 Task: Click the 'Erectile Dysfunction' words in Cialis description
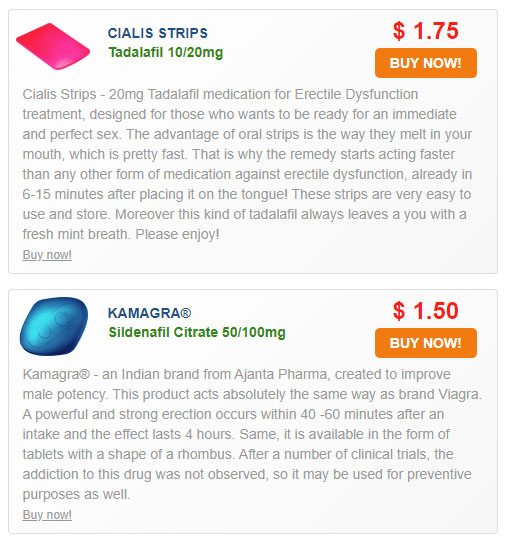356,94
